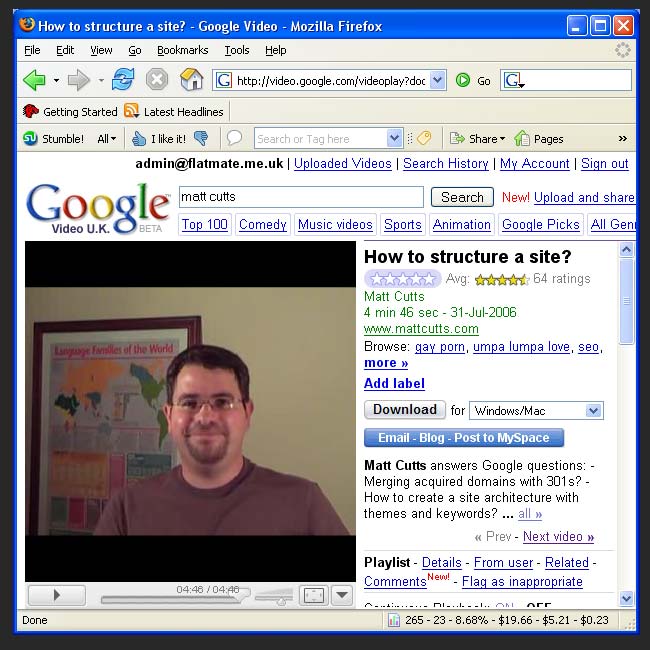Click the matt cutts search input field
650x650 pixels.
click(301, 196)
